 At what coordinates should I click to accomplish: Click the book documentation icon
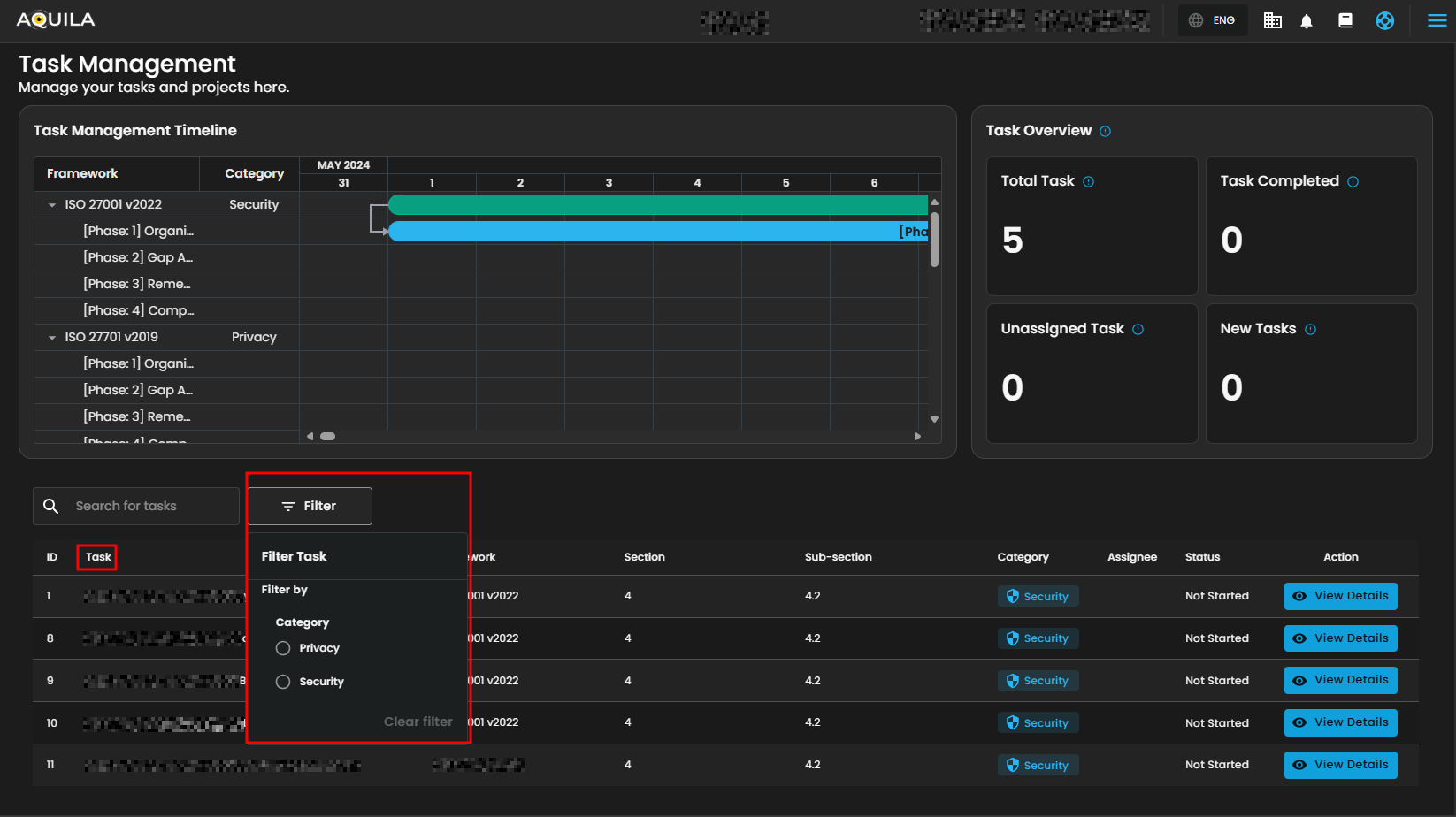tap(1345, 20)
